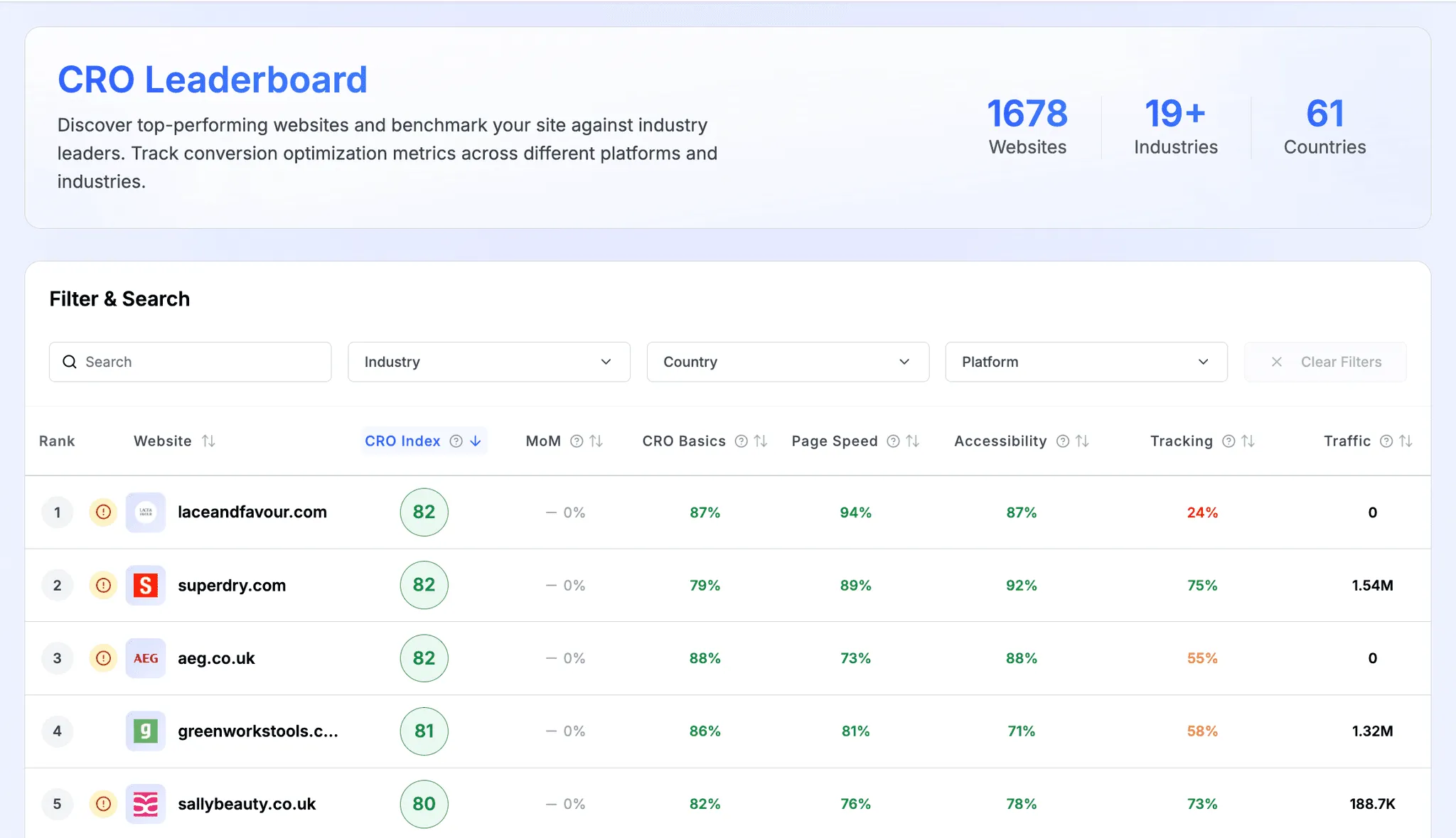Click the rank 4 number badge
The image size is (1456, 838).
(58, 731)
